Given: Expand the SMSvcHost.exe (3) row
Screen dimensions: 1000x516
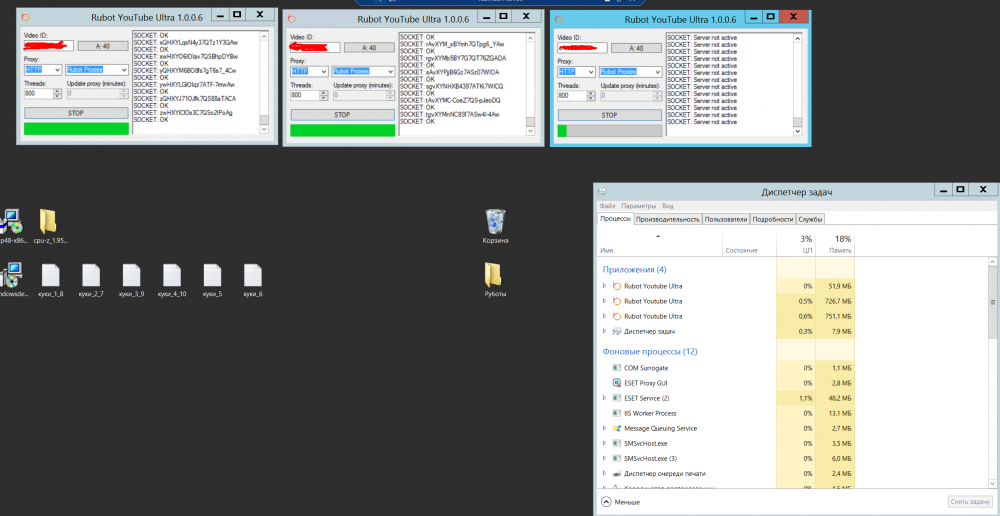Looking at the screenshot, I should [x=605, y=459].
